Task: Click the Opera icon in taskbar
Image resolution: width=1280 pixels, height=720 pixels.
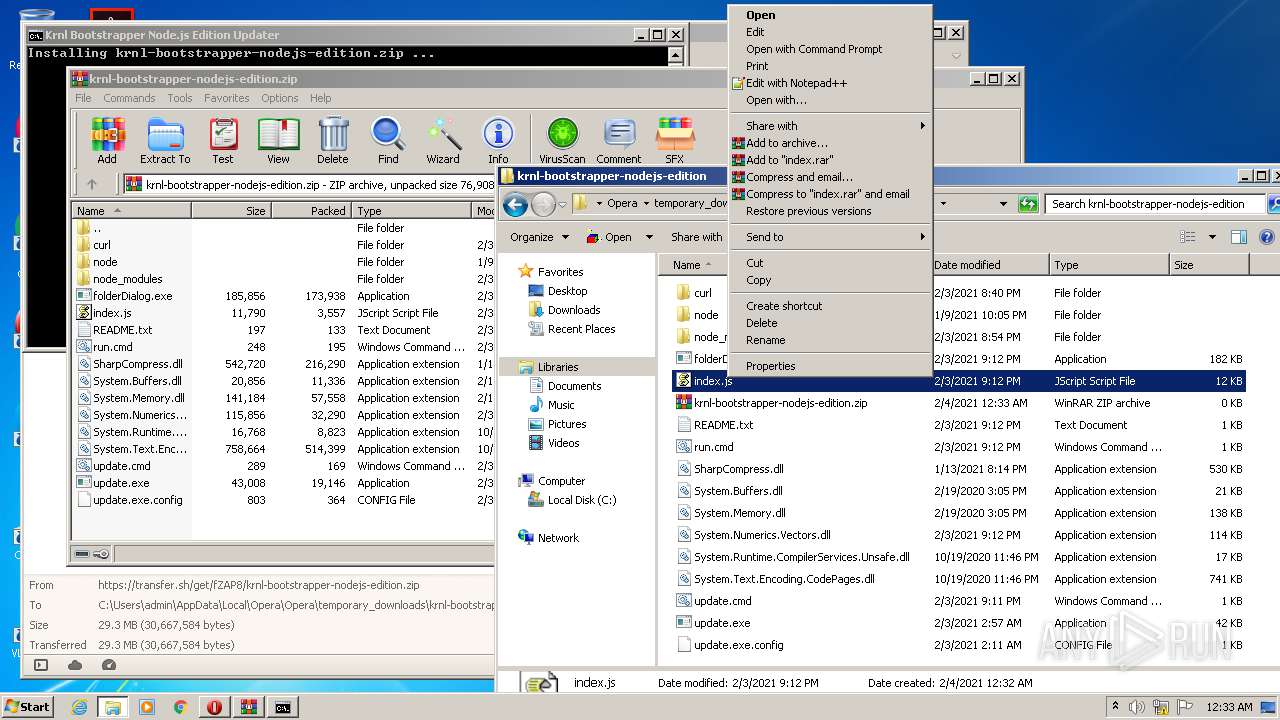Action: pyautogui.click(x=214, y=707)
